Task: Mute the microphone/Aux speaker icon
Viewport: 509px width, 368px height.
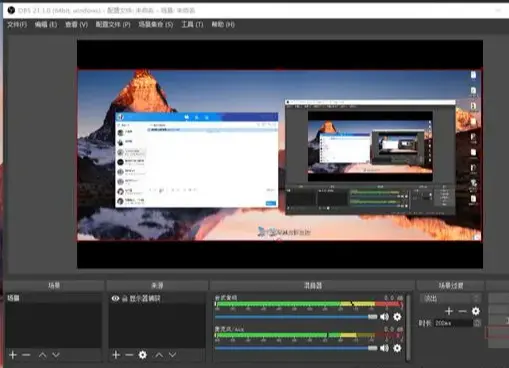Action: pos(384,348)
